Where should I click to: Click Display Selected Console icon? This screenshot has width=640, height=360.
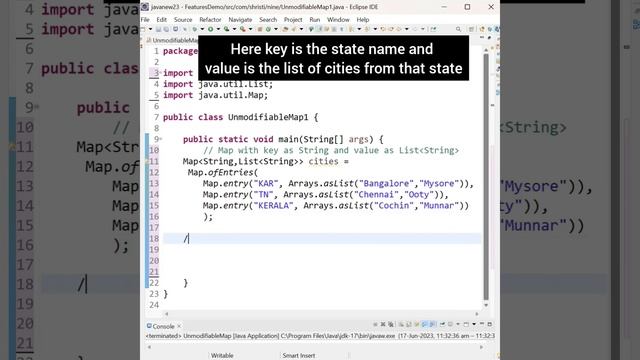point(450,324)
